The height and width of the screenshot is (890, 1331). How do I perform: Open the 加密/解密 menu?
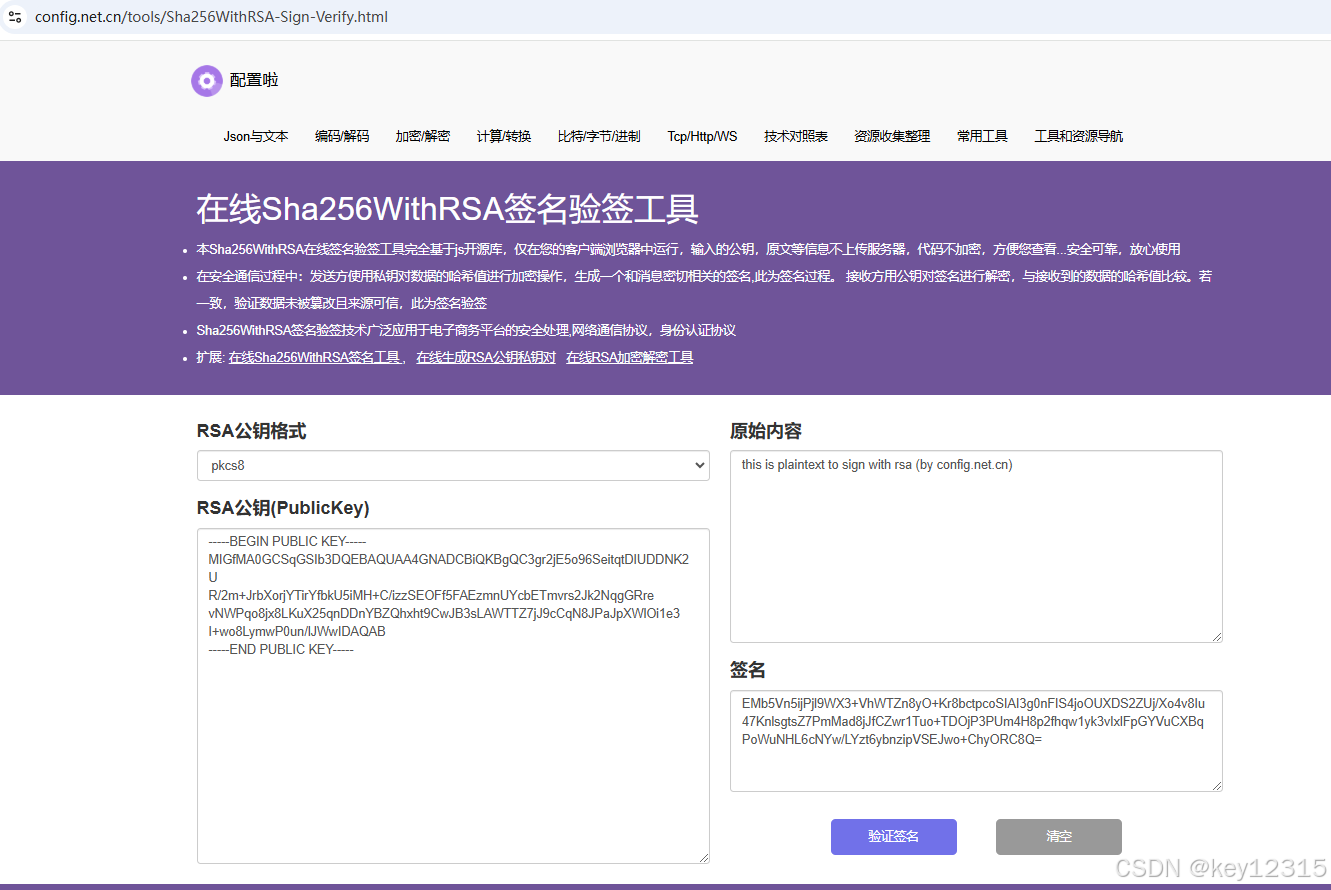422,136
